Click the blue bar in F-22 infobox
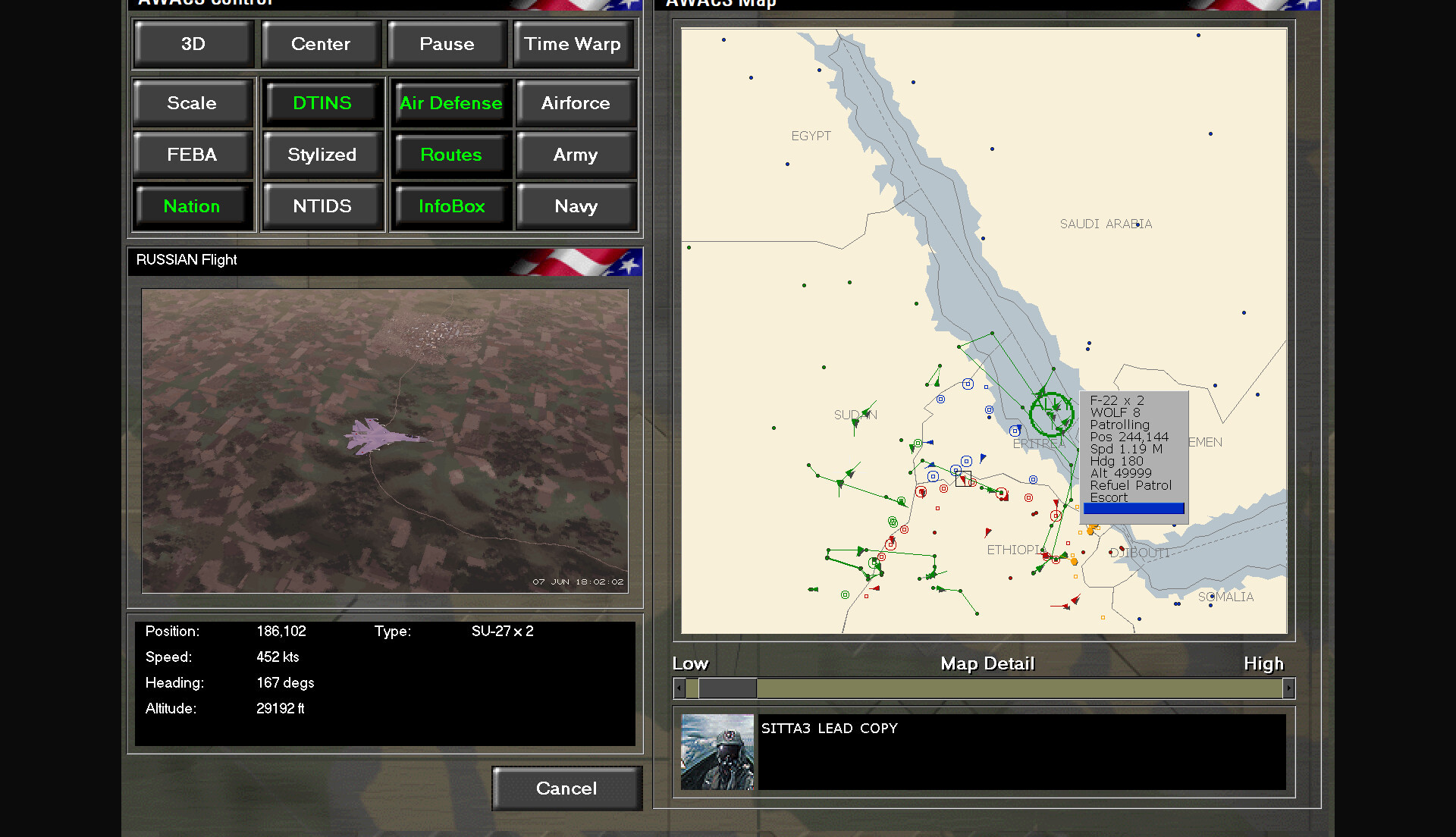This screenshot has width=1456, height=837. [1134, 509]
